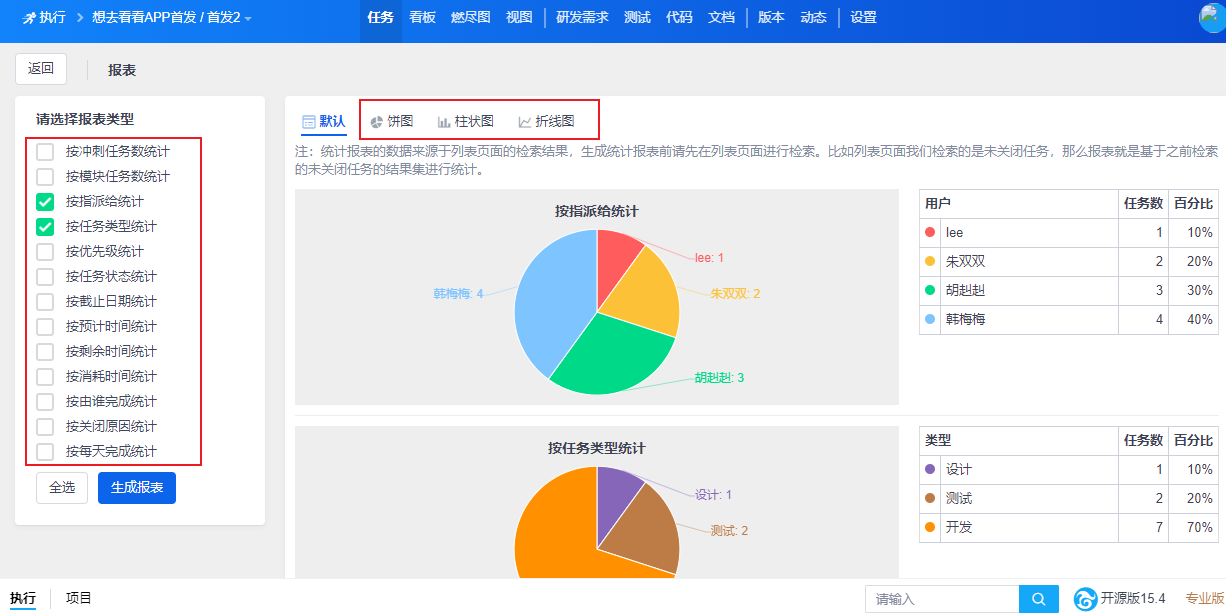
Task: Click the table icon of 默认 tab
Action: [x=309, y=122]
